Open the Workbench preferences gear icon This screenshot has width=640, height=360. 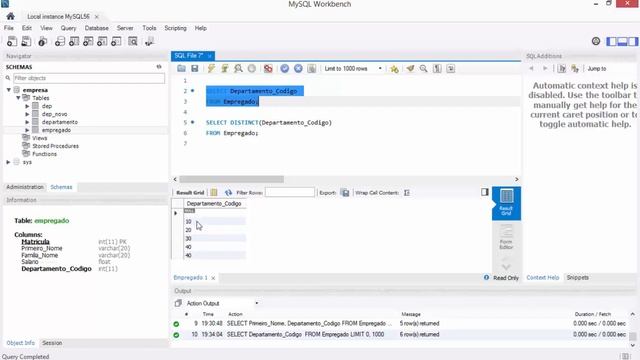pyautogui.click(x=596, y=41)
